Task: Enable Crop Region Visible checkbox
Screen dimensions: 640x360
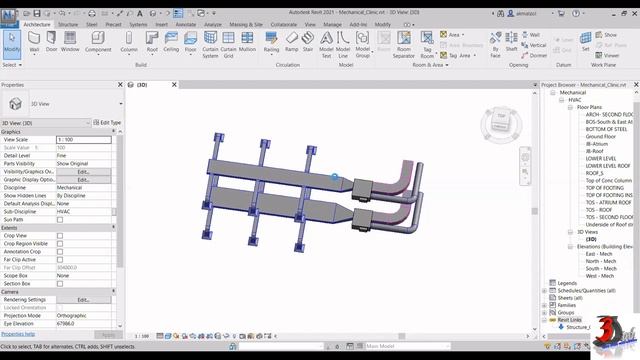Action: (60, 244)
